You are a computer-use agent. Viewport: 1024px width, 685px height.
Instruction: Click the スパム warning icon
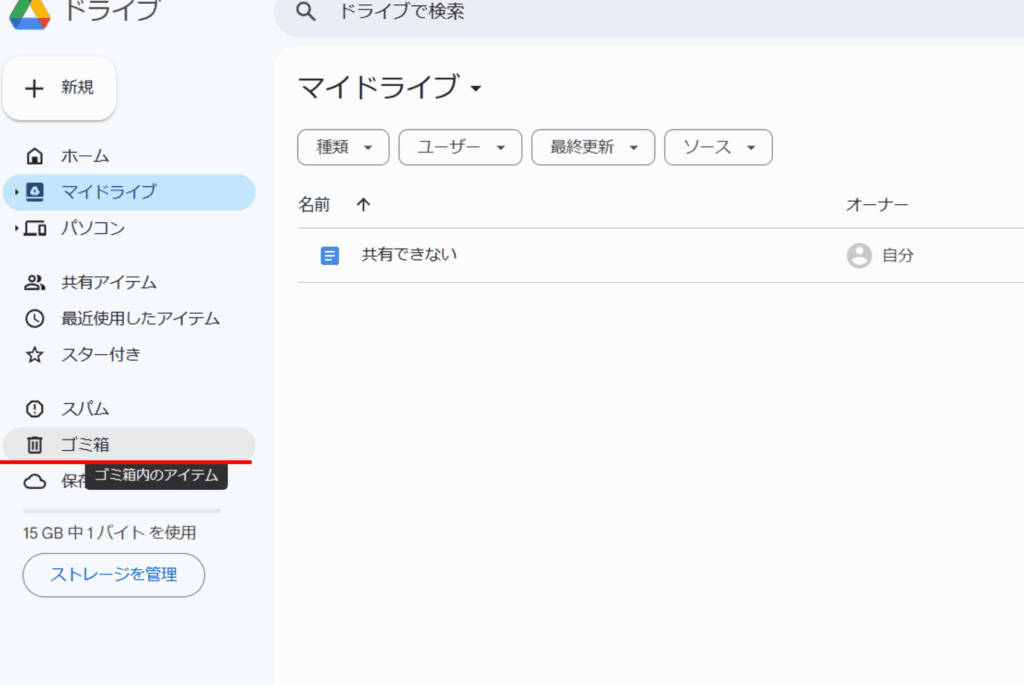35,409
